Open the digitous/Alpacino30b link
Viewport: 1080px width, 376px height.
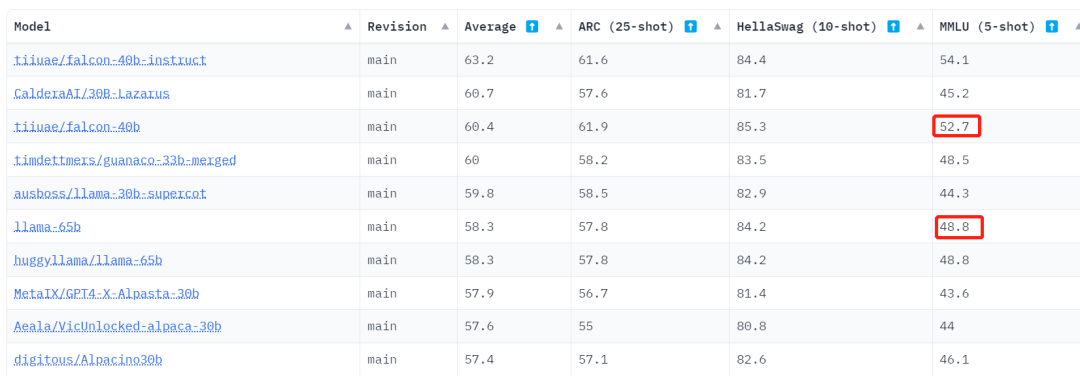(88, 360)
